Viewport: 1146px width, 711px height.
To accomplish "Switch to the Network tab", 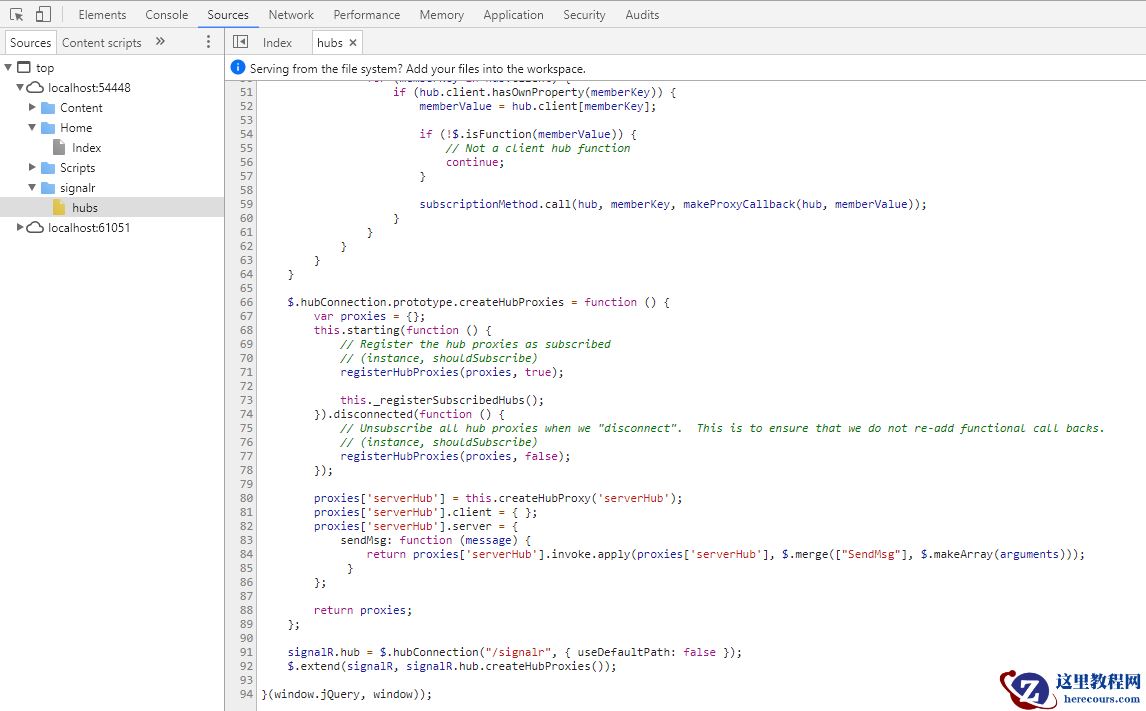I will (291, 15).
